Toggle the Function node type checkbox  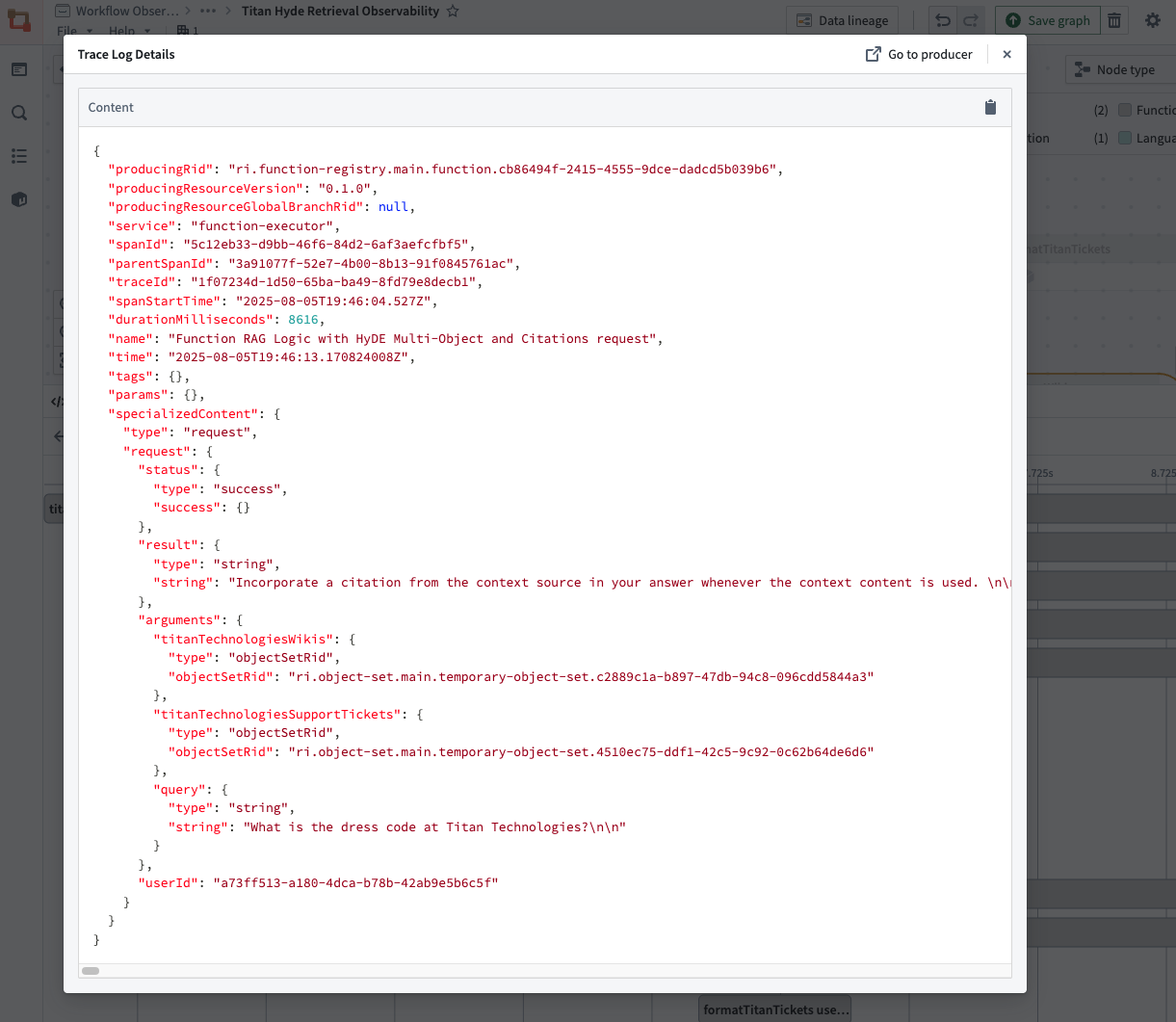[1123, 110]
